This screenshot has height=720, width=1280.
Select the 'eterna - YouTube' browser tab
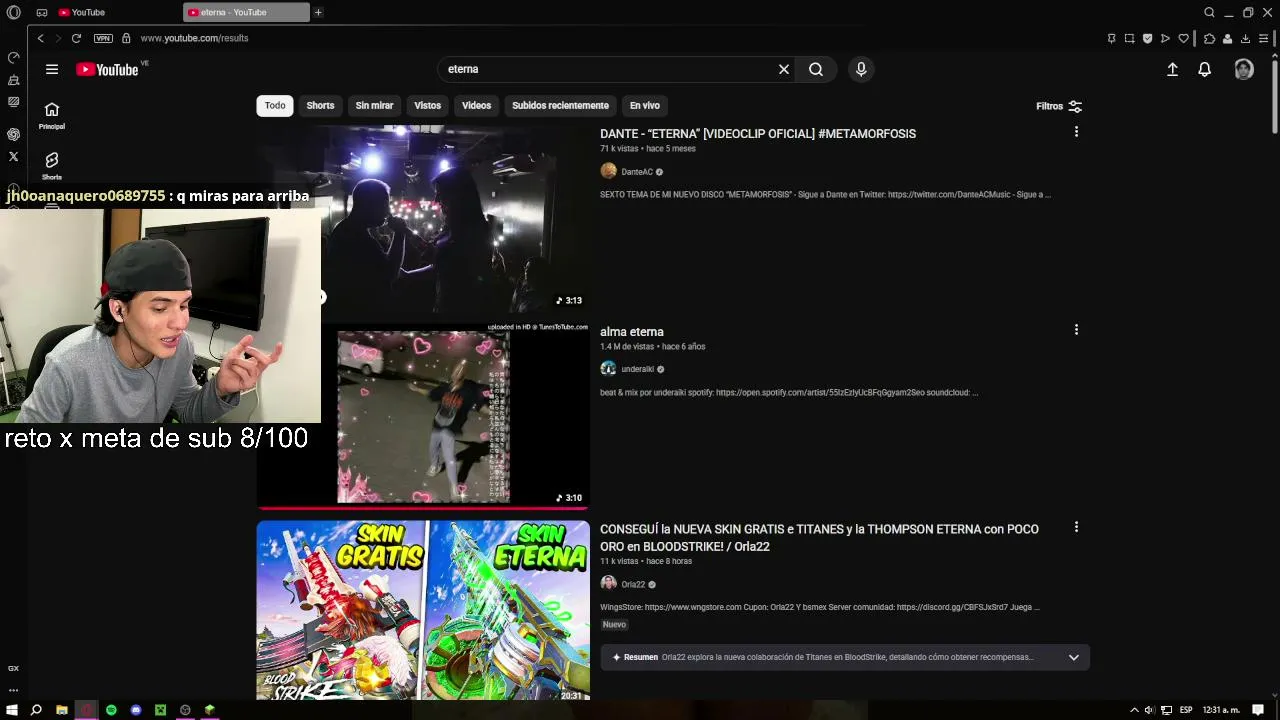[x=247, y=12]
